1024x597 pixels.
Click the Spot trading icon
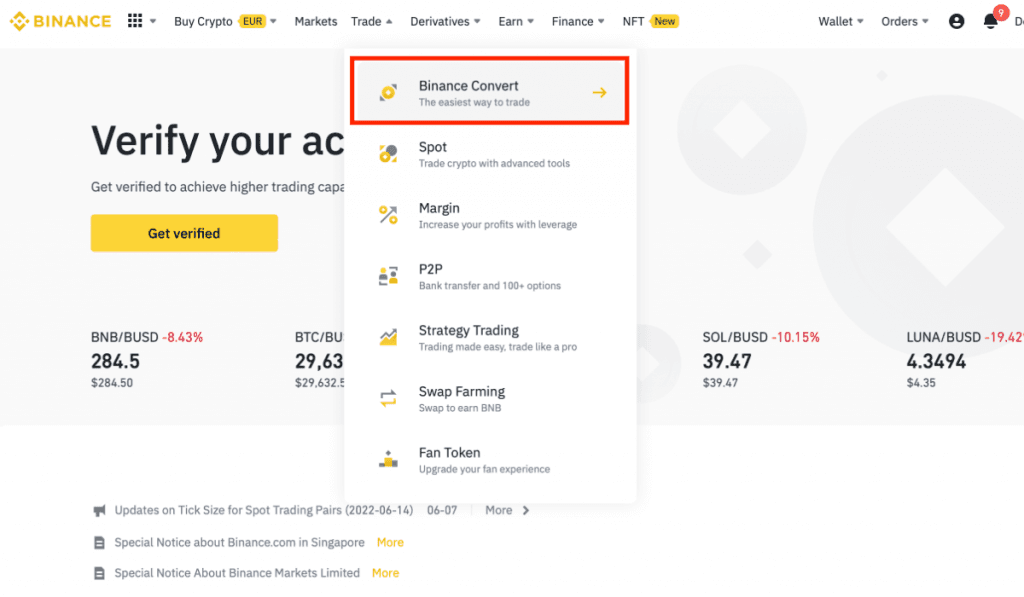[x=388, y=154]
